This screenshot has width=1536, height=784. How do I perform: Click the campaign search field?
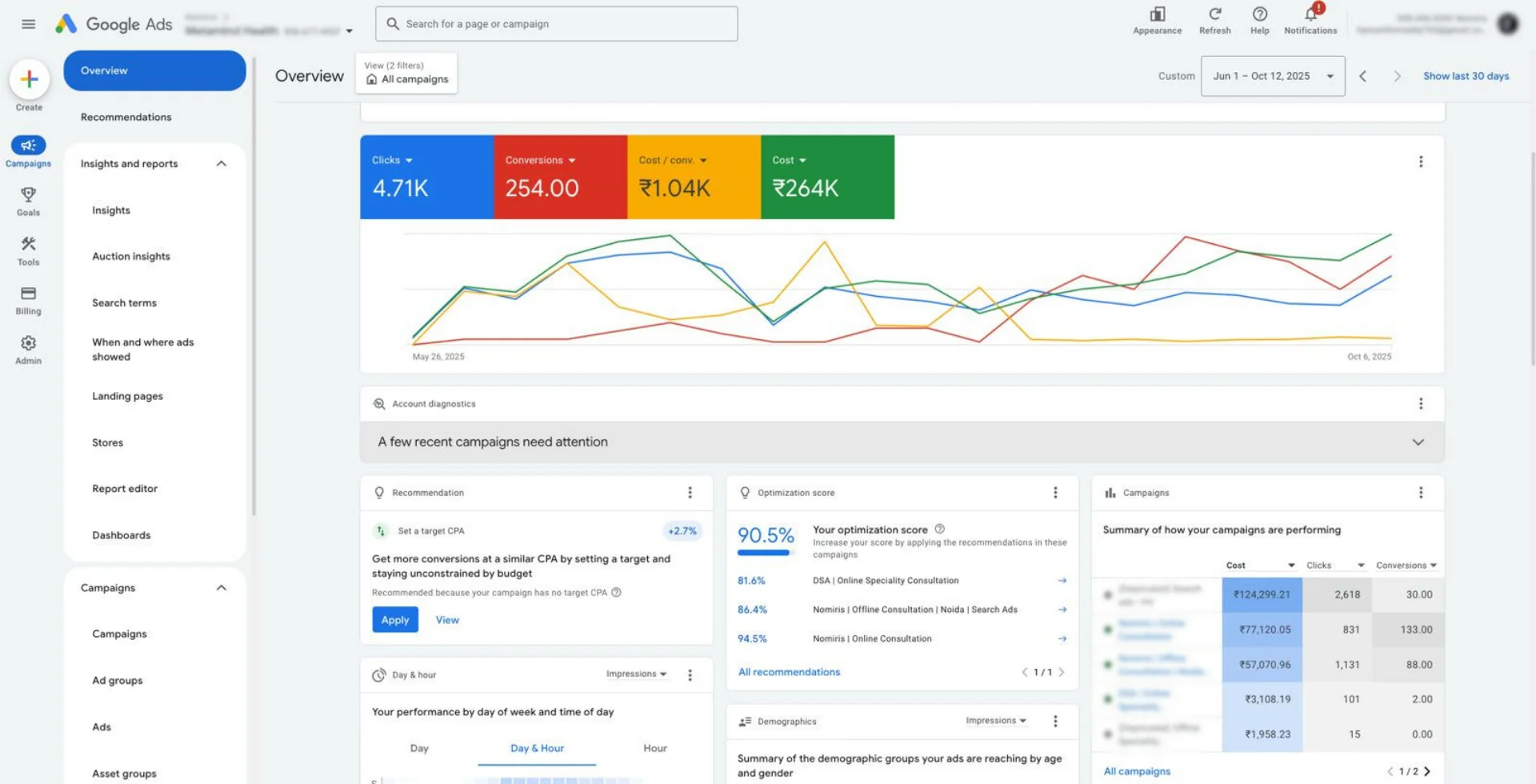pos(557,24)
